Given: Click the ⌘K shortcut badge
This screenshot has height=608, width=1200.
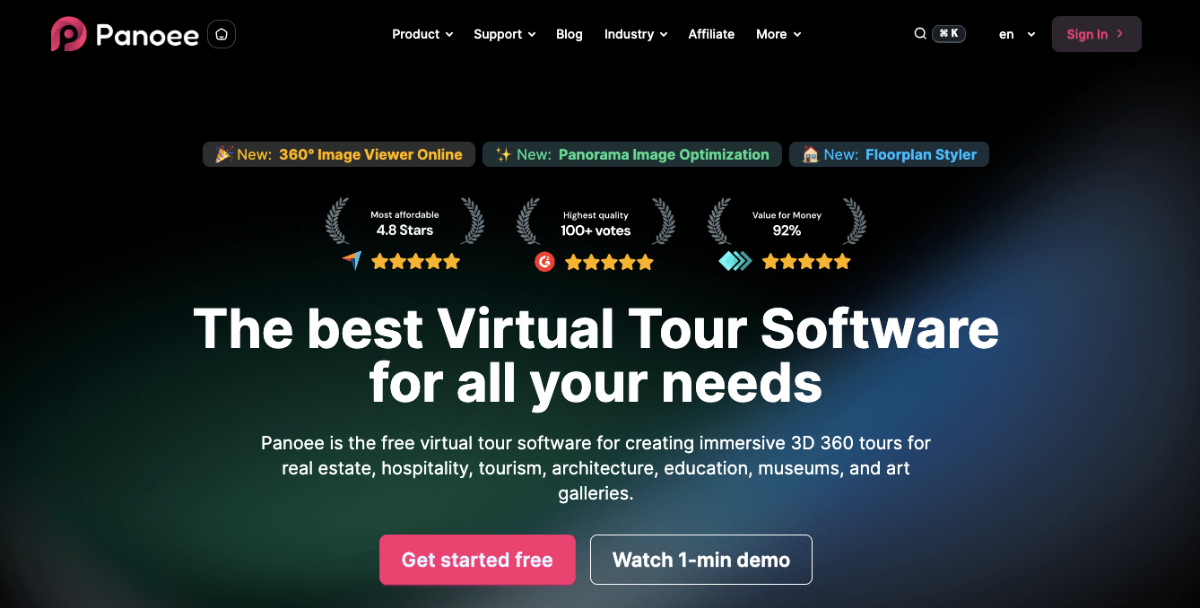Looking at the screenshot, I should point(949,34).
